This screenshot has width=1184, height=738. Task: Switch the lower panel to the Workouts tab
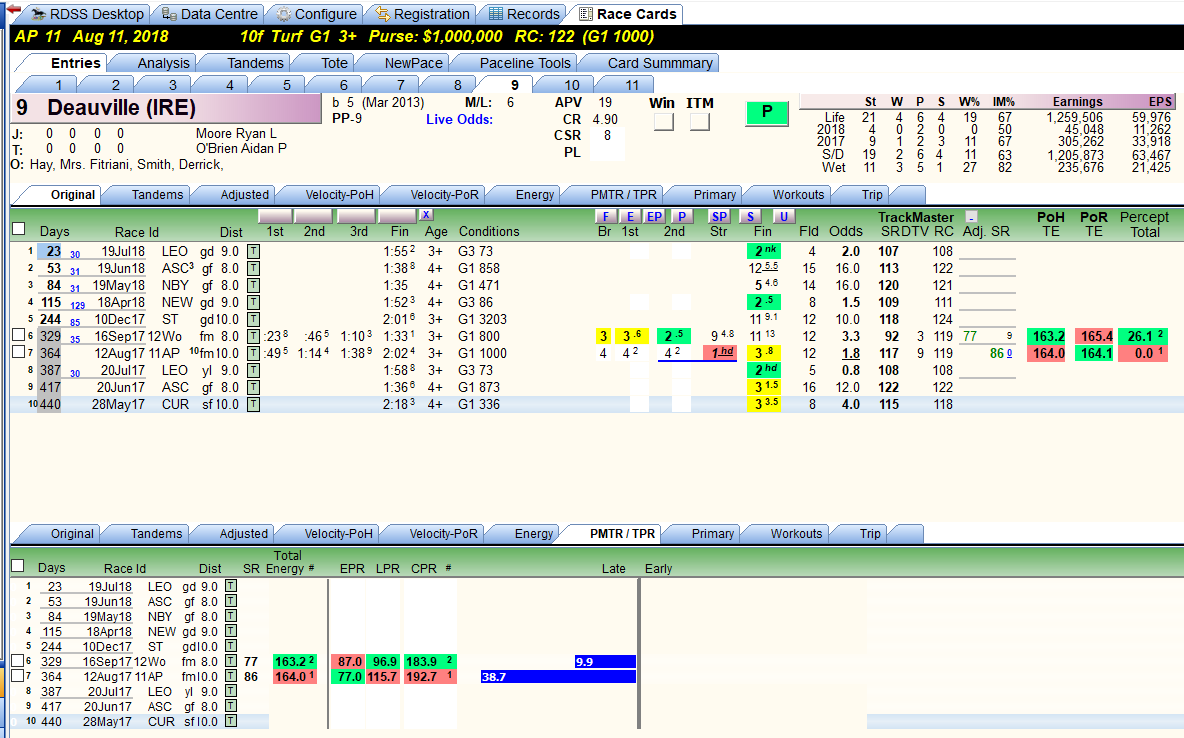pyautogui.click(x=796, y=534)
